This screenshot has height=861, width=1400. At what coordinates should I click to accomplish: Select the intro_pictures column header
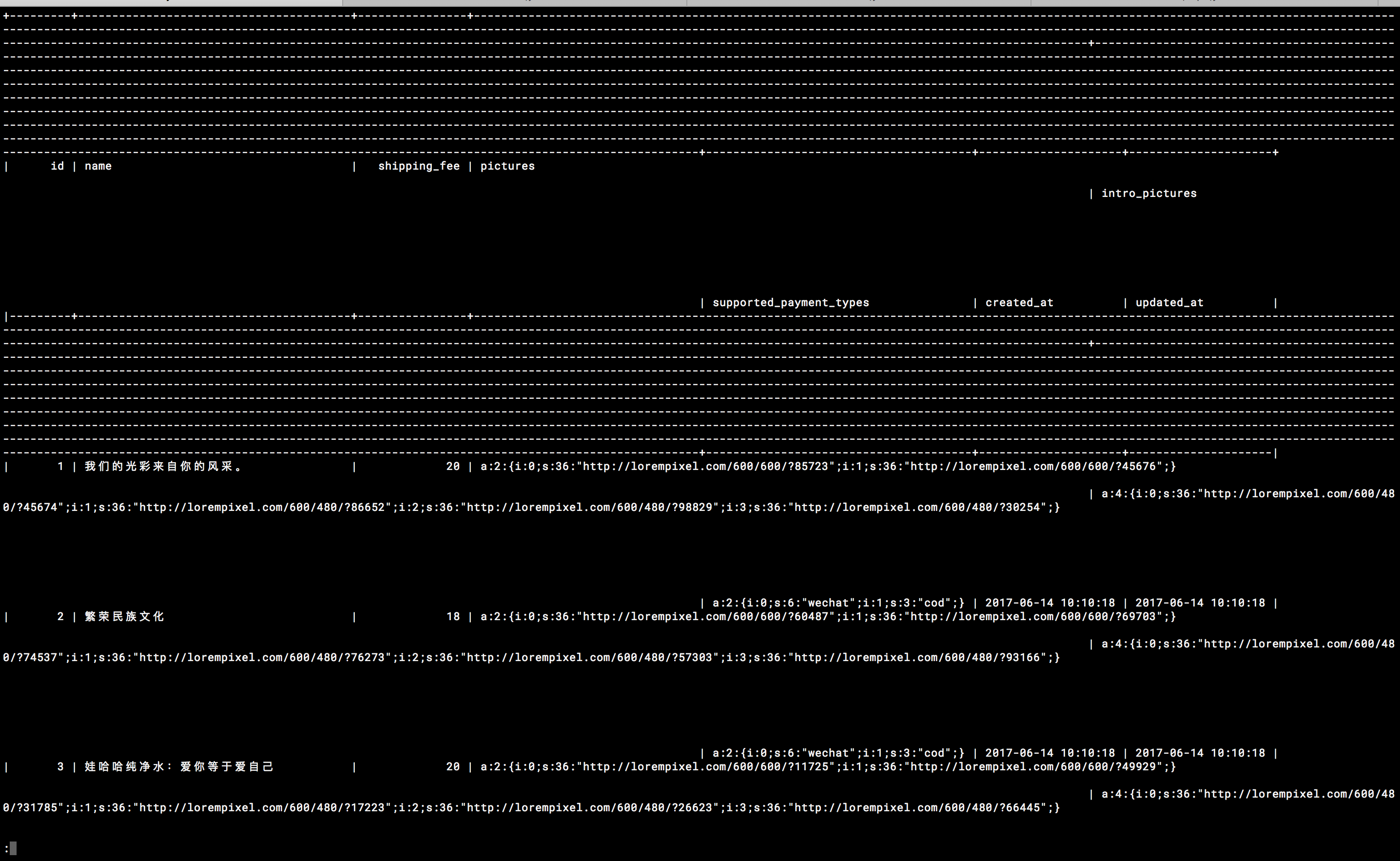point(1148,193)
